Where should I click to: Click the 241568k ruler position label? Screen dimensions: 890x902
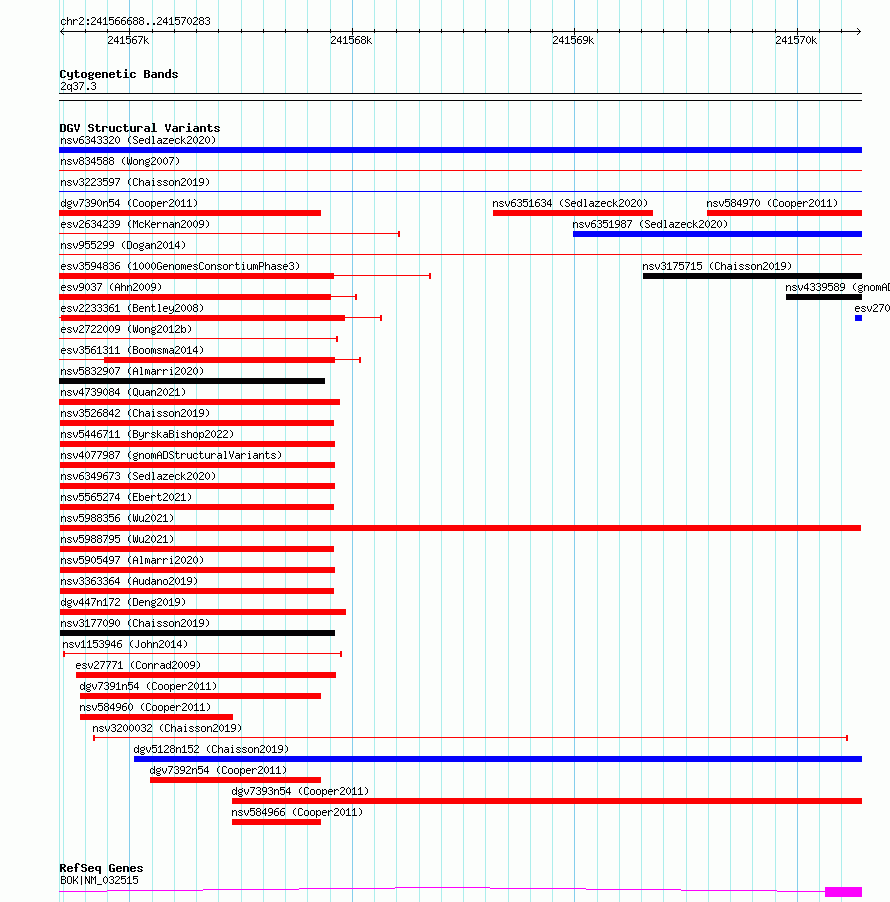351,40
